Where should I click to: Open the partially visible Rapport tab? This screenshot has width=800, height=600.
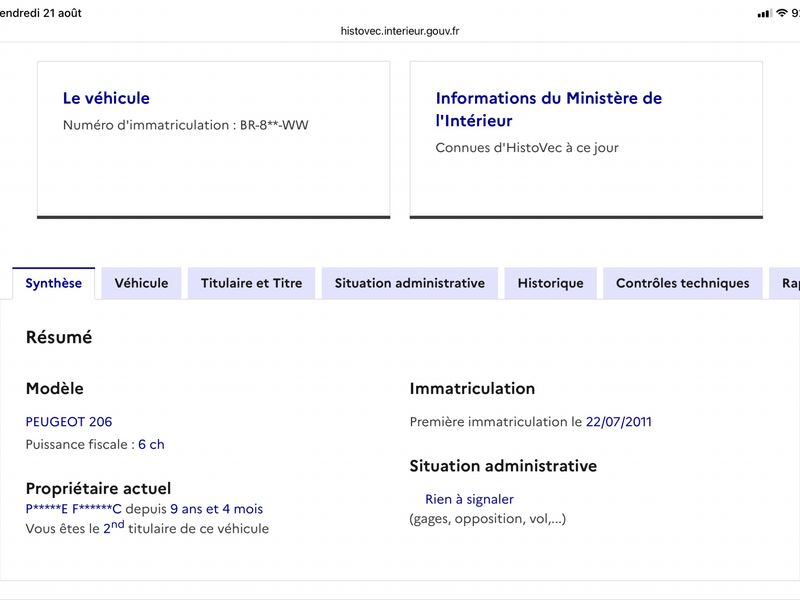pos(785,283)
